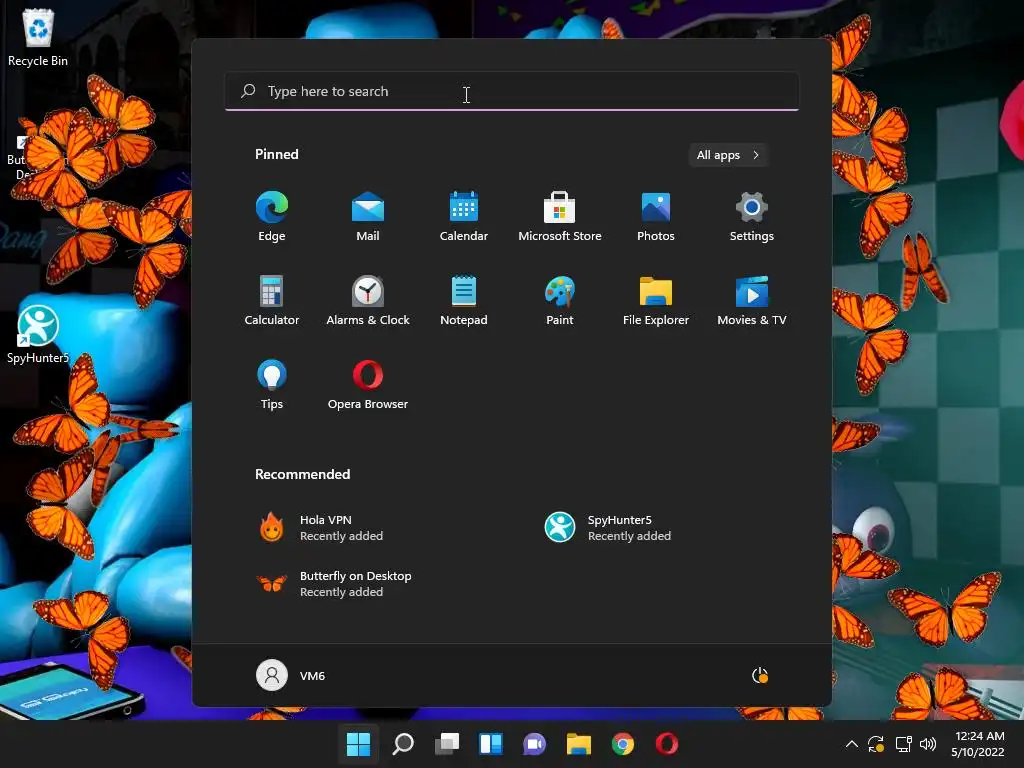Open Microsoft Store from pinned apps
The width and height of the screenshot is (1024, 768).
click(560, 217)
